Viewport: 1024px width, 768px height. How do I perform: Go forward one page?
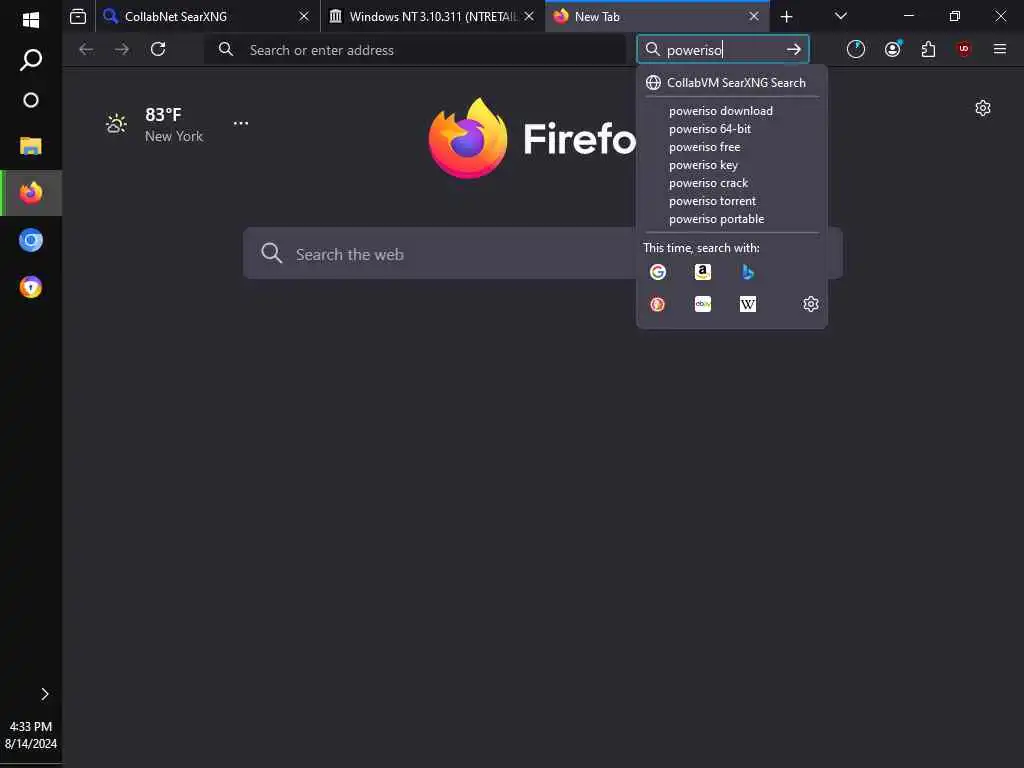pos(121,50)
